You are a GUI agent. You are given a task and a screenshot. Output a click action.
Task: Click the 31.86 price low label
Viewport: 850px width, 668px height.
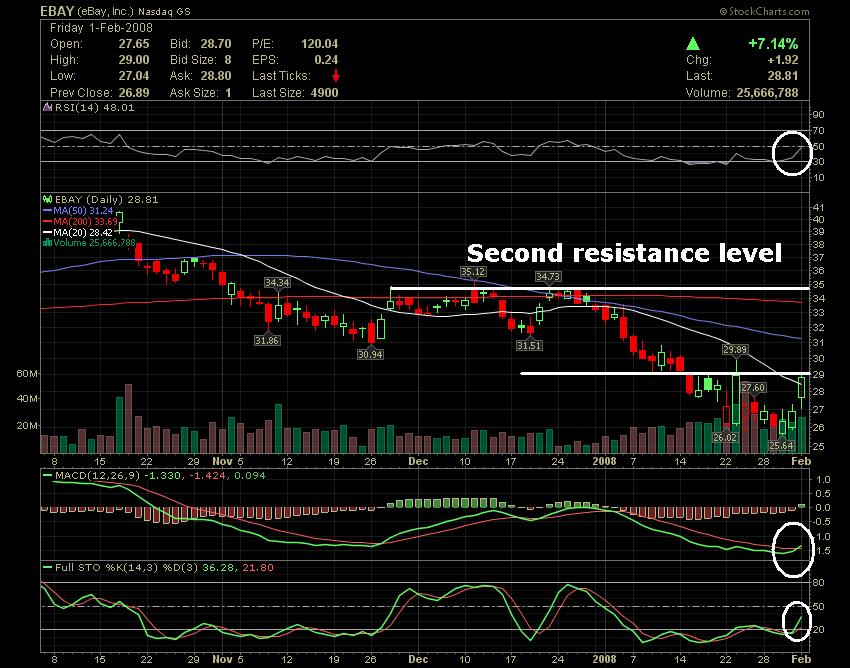point(267,341)
